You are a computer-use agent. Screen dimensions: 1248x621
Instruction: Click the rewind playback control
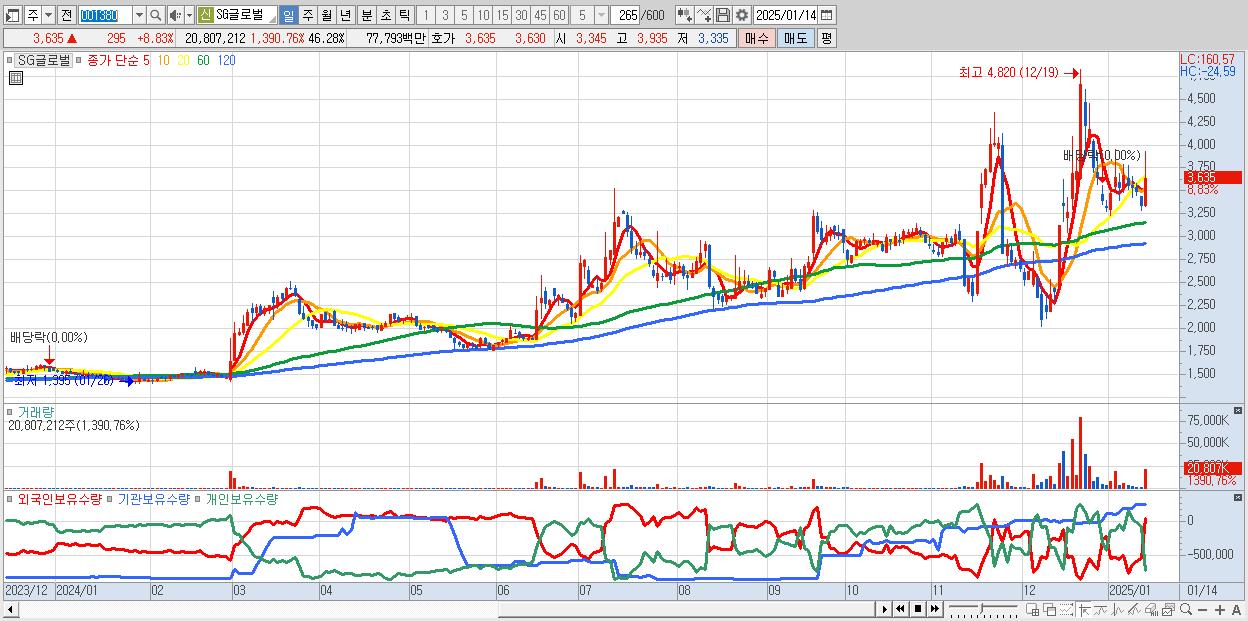(x=900, y=609)
